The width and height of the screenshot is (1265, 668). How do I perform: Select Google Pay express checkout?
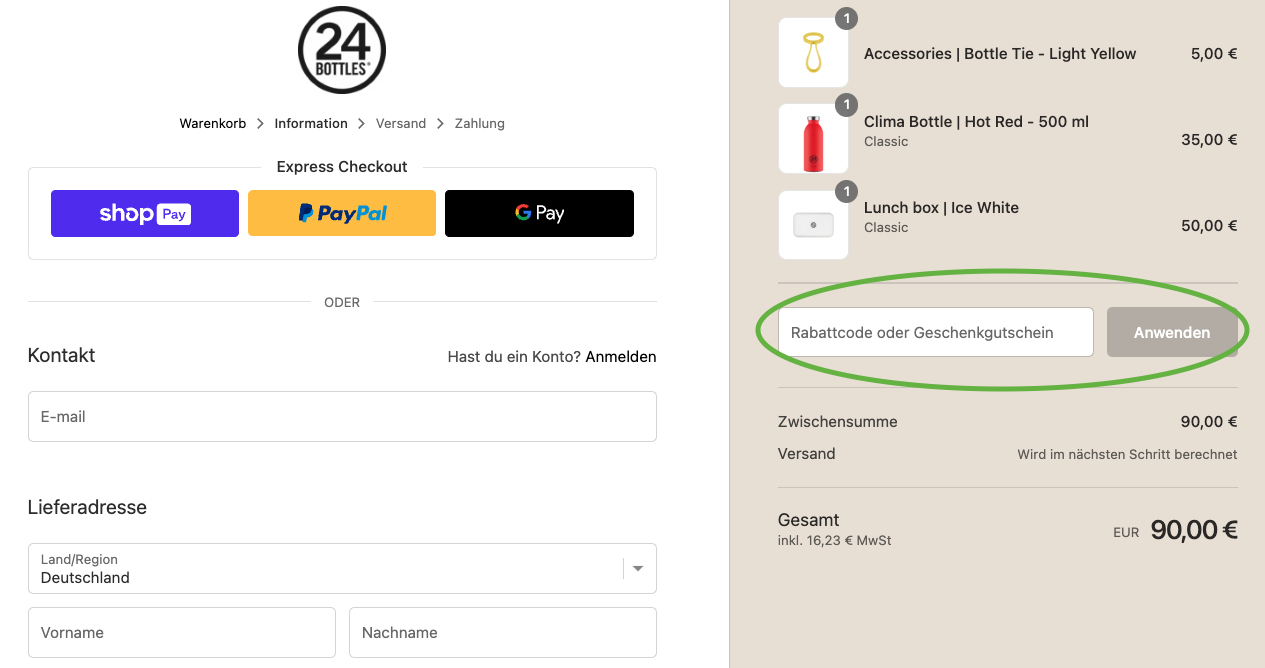pos(539,213)
